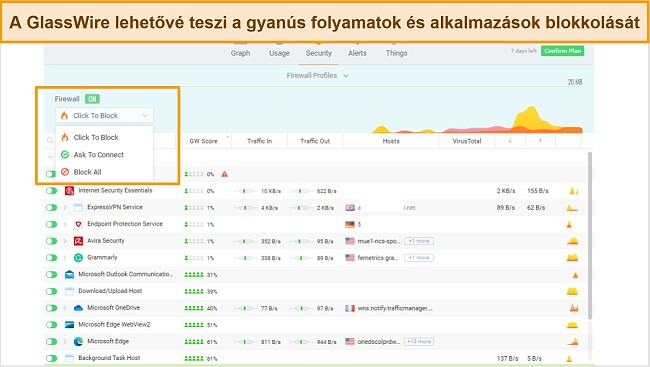Toggle firewall for Internet Security Essentials
Screen dimensions: 650x367
point(51,191)
